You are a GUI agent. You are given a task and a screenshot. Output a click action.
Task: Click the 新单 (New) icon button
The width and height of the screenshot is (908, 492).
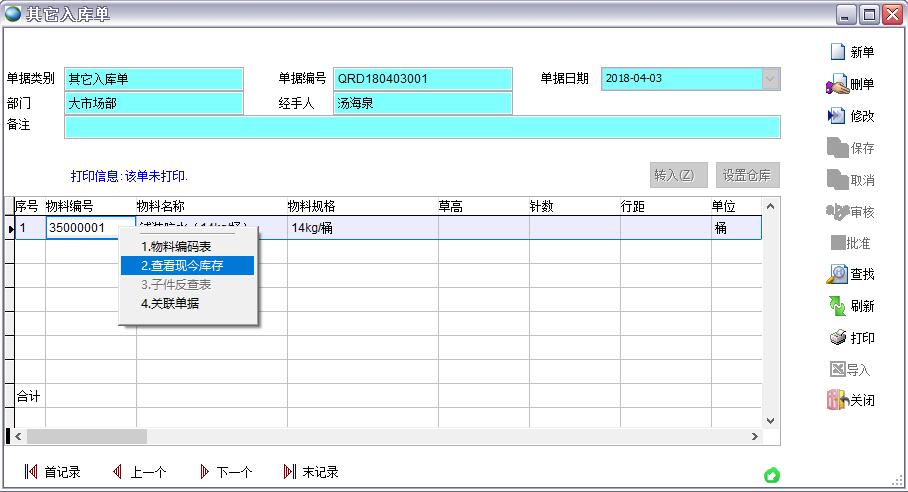pyautogui.click(x=850, y=53)
